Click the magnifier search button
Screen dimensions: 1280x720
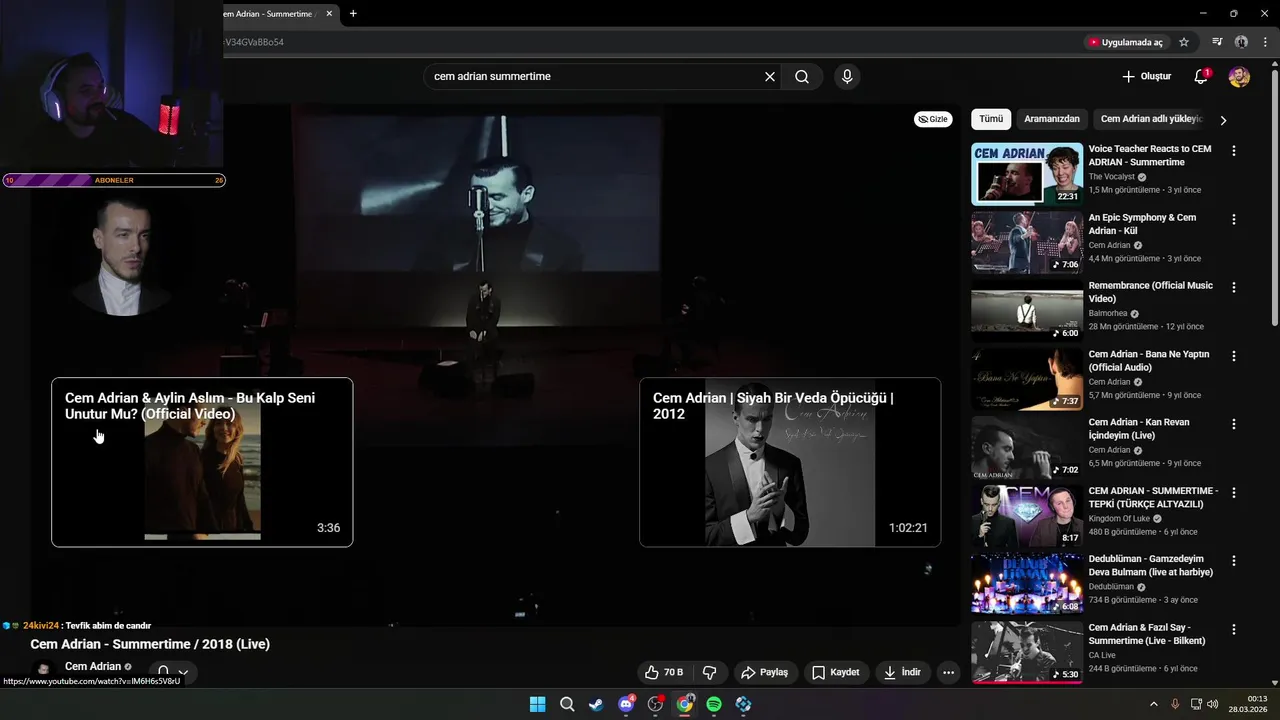[x=802, y=77]
